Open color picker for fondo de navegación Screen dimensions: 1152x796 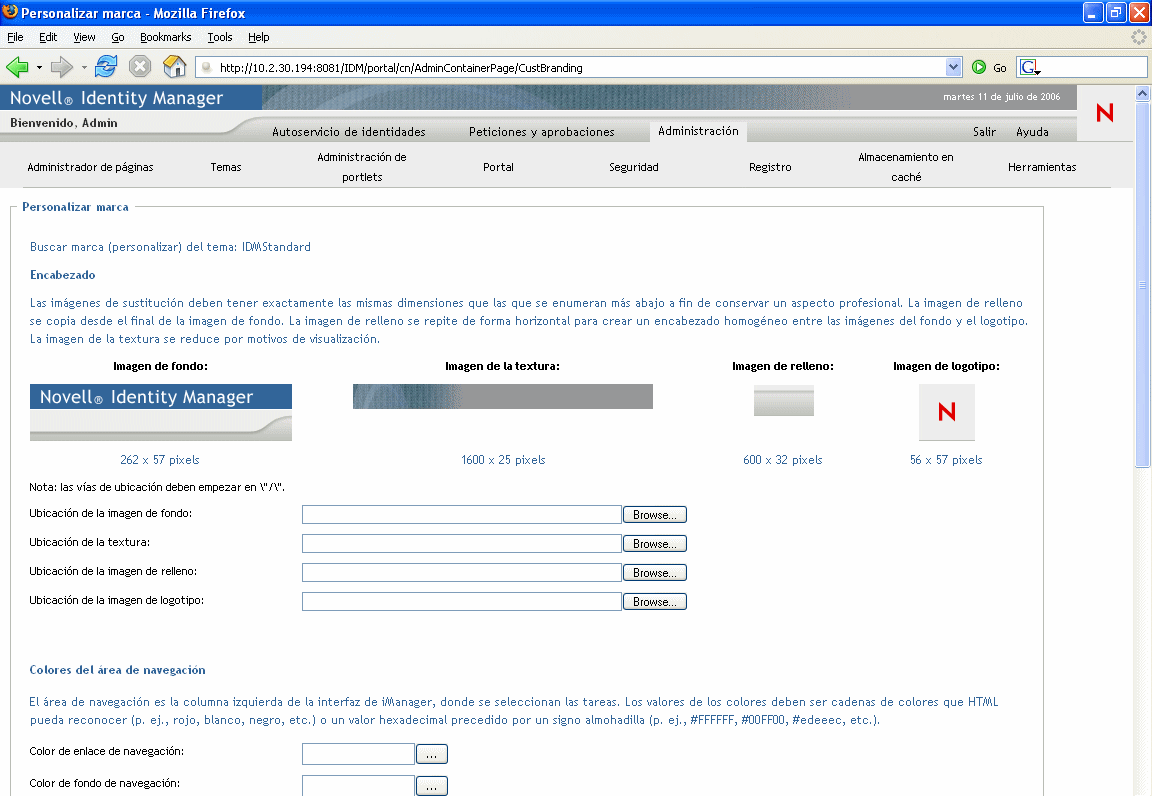tap(432, 786)
